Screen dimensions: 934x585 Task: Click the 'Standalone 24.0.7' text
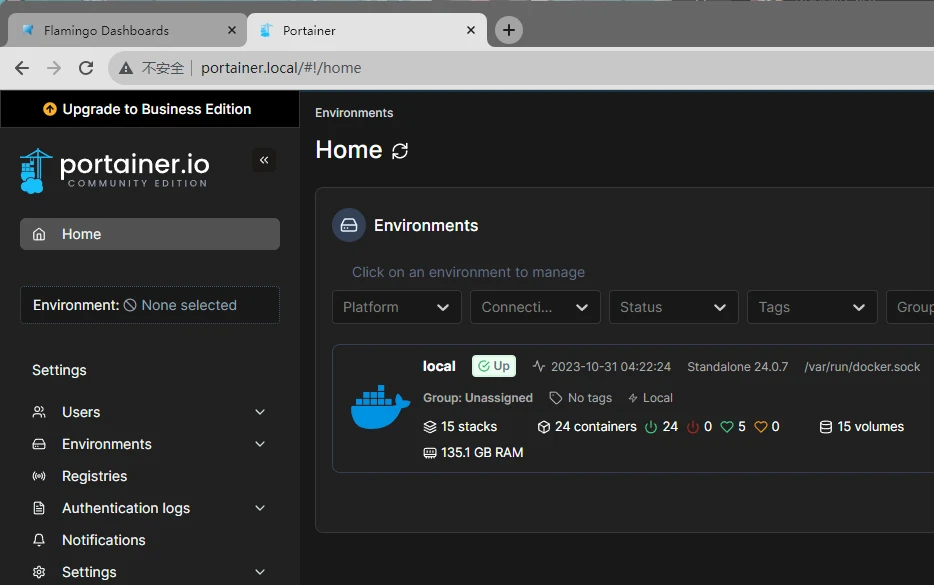(x=737, y=366)
